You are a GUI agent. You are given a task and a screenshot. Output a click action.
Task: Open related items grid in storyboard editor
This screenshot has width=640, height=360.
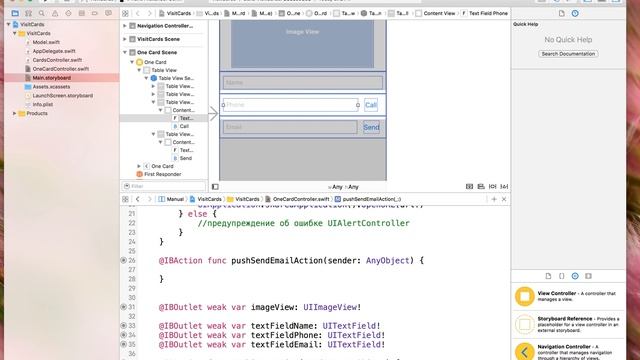(x=125, y=13)
